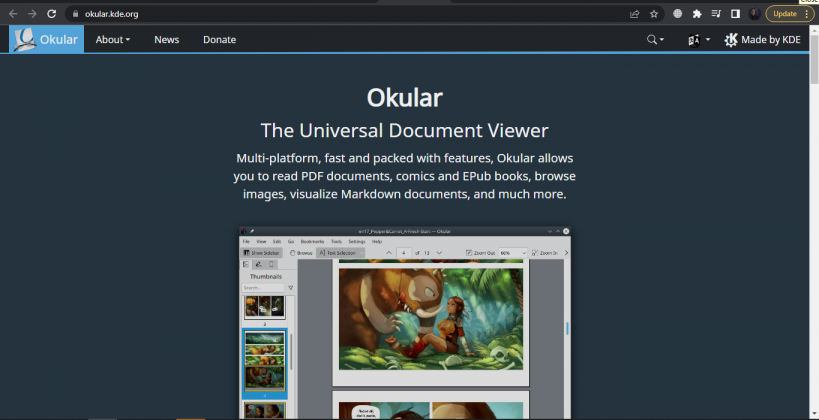Click the paragraph starting "Multi-platform, fast and packed"
This screenshot has width=819, height=420.
[x=405, y=176]
